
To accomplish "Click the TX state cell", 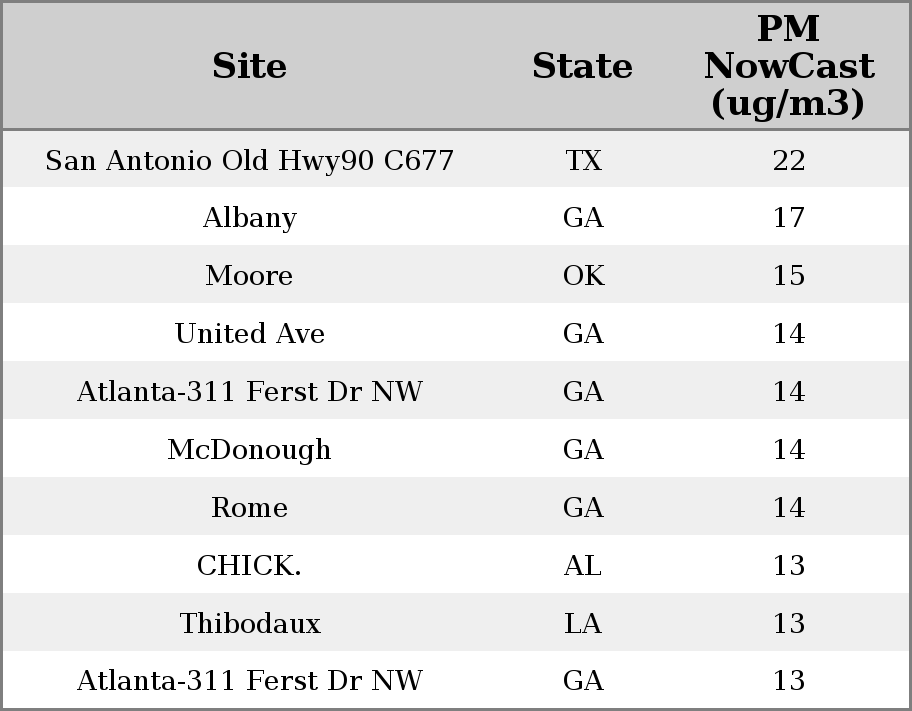I will click(x=583, y=160).
